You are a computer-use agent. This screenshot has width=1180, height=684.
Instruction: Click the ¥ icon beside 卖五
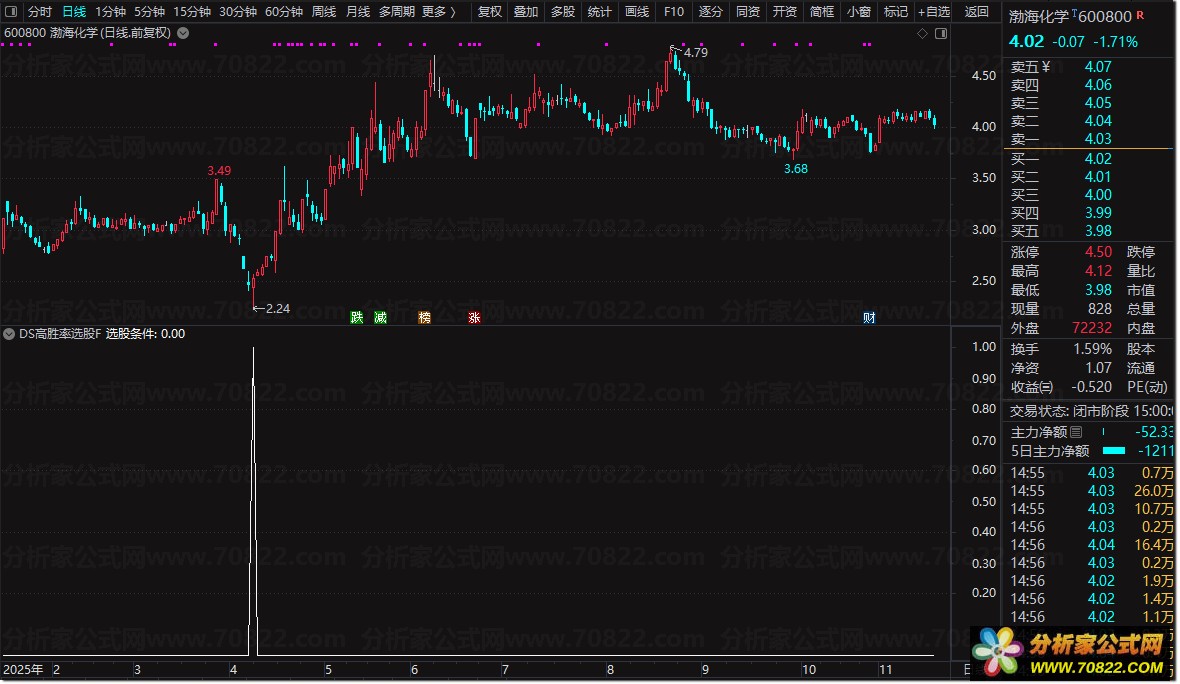[1046, 67]
